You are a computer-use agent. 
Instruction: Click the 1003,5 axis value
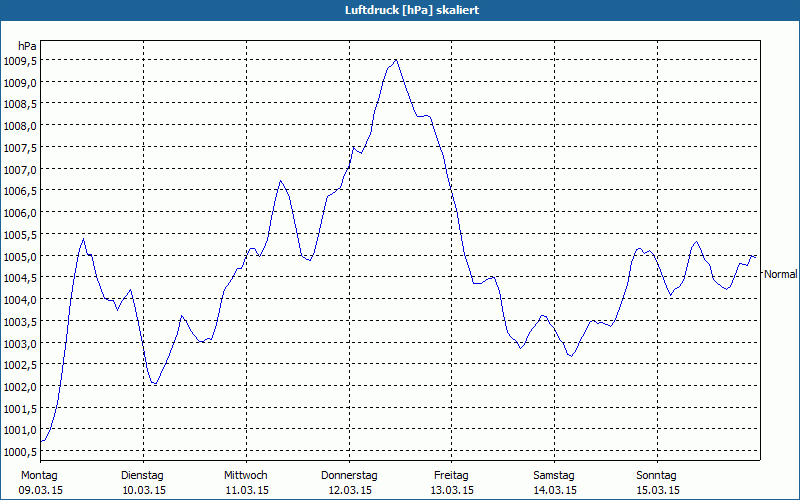coord(20,321)
